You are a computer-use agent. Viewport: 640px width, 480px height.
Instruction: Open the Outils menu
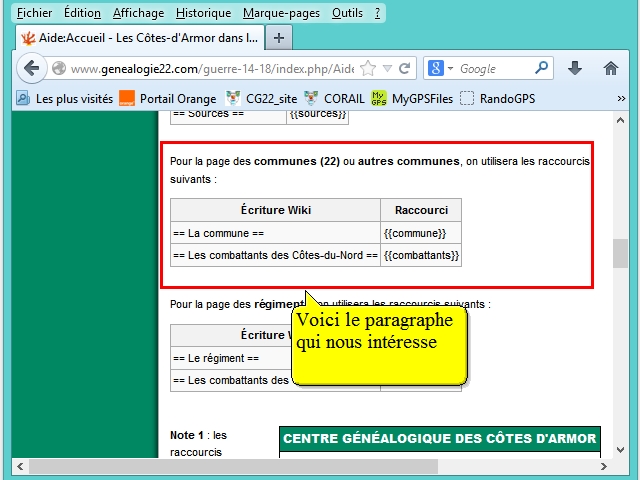(347, 13)
